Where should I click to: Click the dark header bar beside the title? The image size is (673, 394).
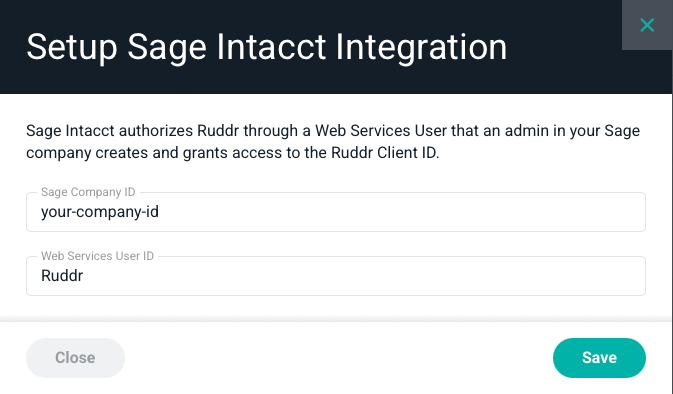562,47
